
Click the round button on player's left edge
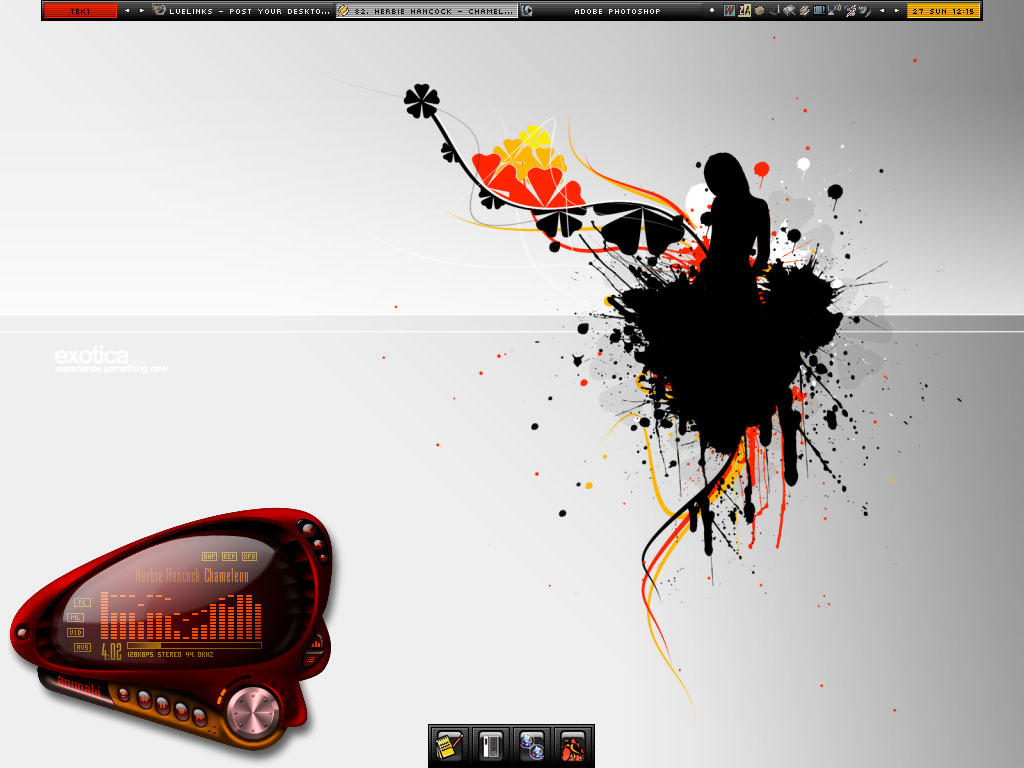click(x=22, y=632)
